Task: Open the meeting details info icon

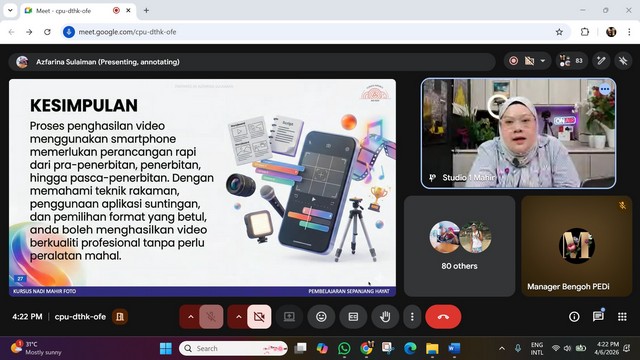Action: click(x=574, y=317)
